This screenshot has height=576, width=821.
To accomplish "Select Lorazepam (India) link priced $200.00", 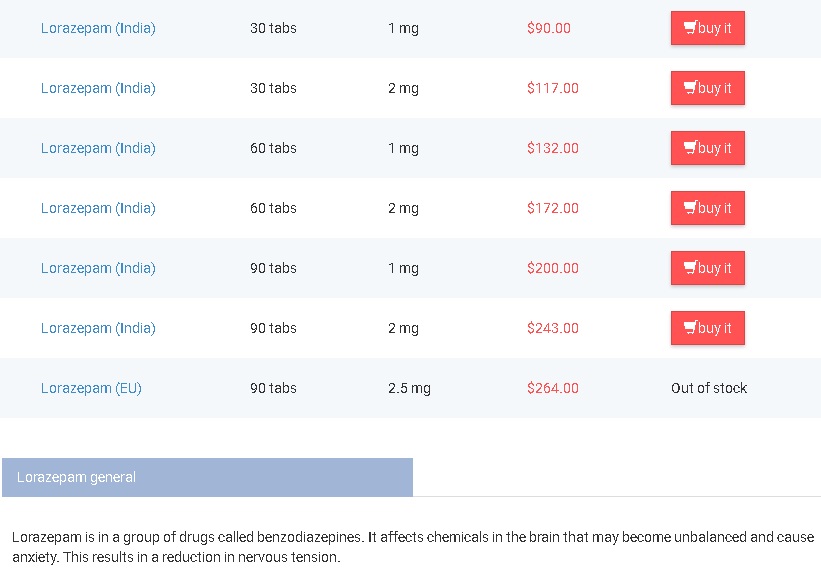I will [x=98, y=268].
